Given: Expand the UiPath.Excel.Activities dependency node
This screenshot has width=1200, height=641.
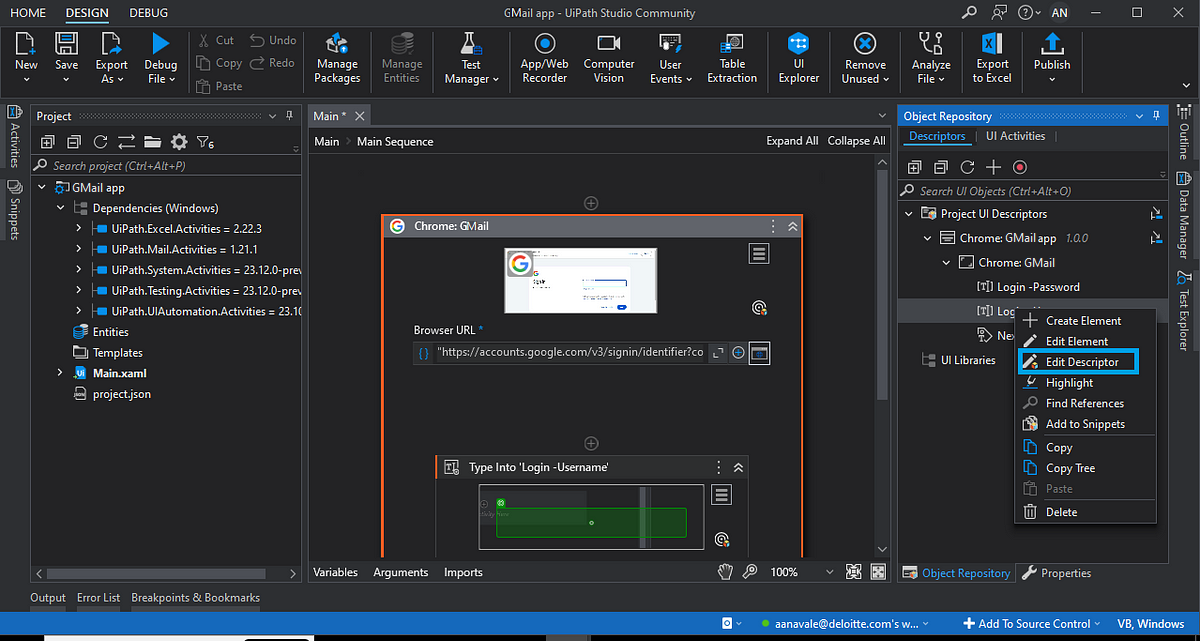Looking at the screenshot, I should [x=79, y=229].
